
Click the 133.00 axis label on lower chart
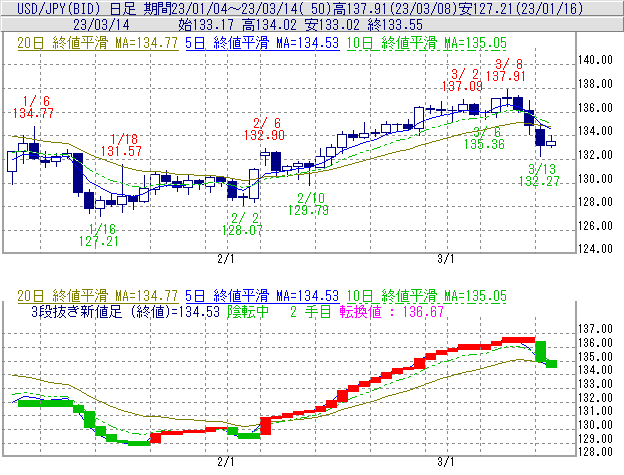[x=595, y=384]
